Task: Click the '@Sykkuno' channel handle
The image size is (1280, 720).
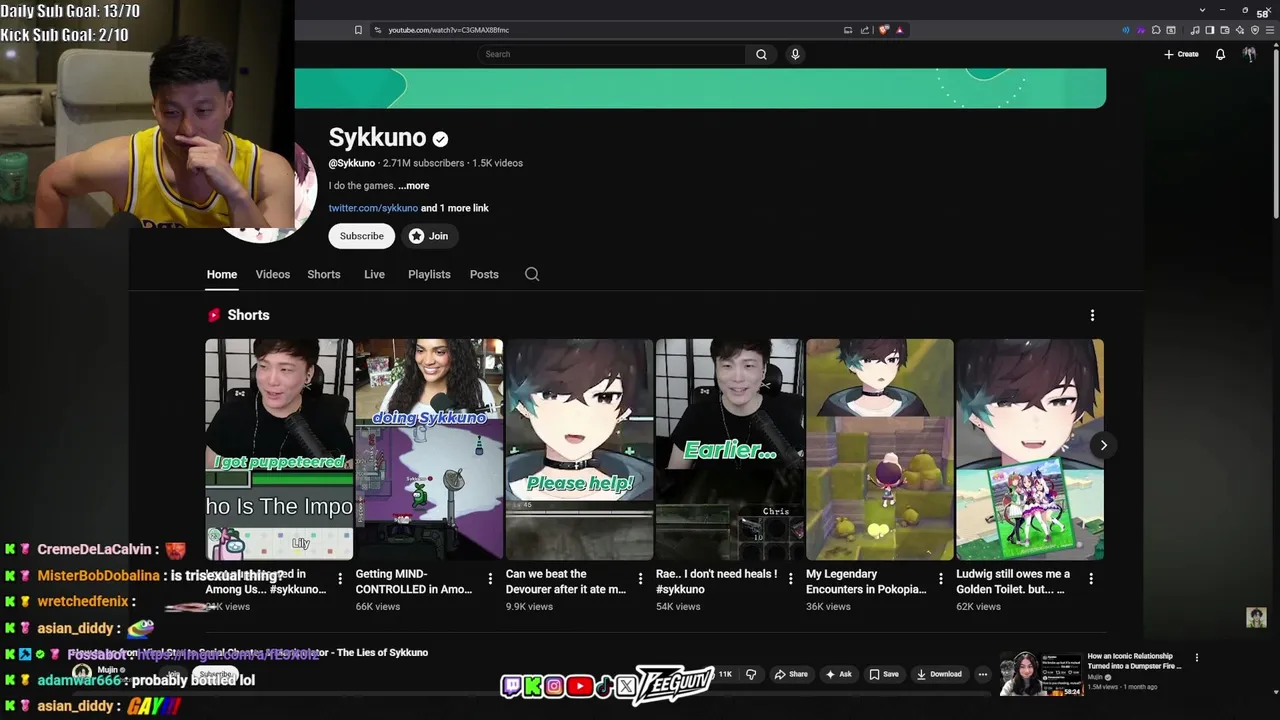Action: point(352,163)
